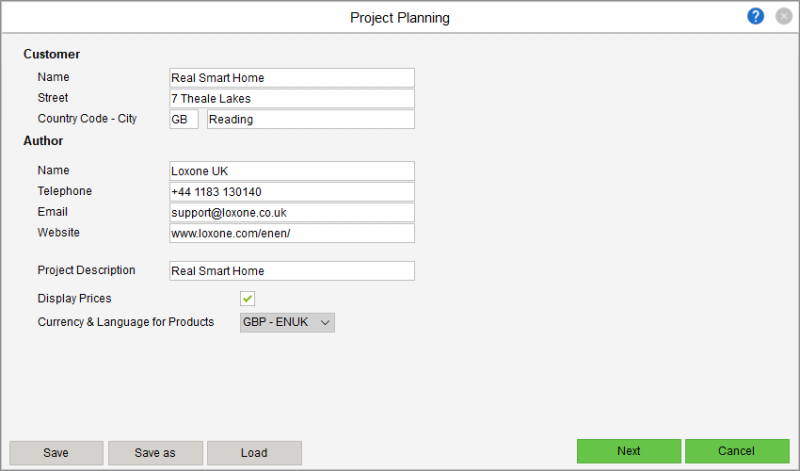Select the Country Code field containing GB
Screen dimensions: 800x471
point(183,120)
